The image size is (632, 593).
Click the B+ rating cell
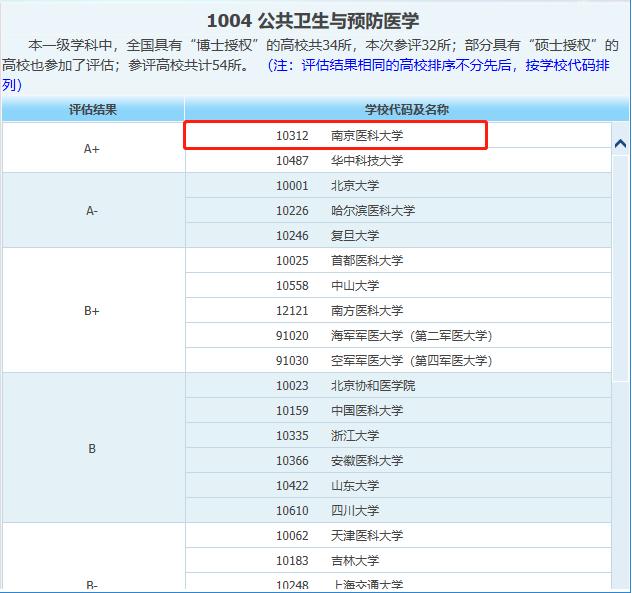coord(93,310)
